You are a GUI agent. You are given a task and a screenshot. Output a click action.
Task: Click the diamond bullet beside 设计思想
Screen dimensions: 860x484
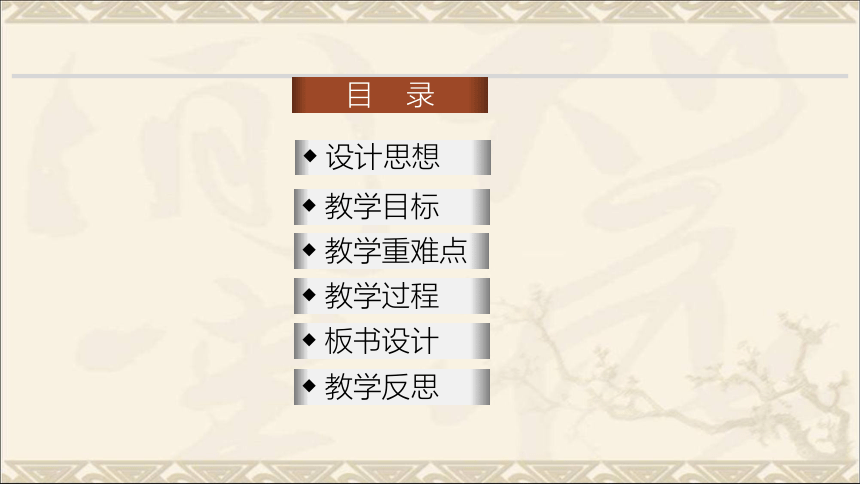310,156
